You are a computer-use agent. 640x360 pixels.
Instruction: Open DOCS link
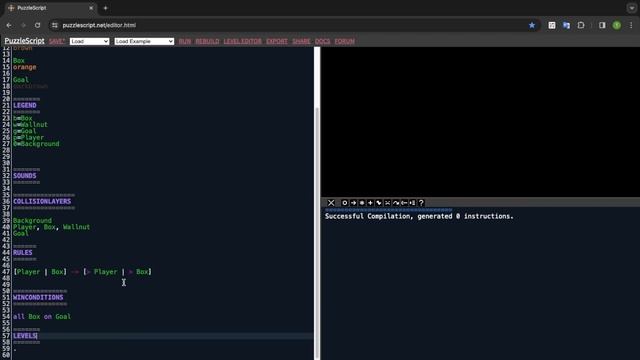322,41
